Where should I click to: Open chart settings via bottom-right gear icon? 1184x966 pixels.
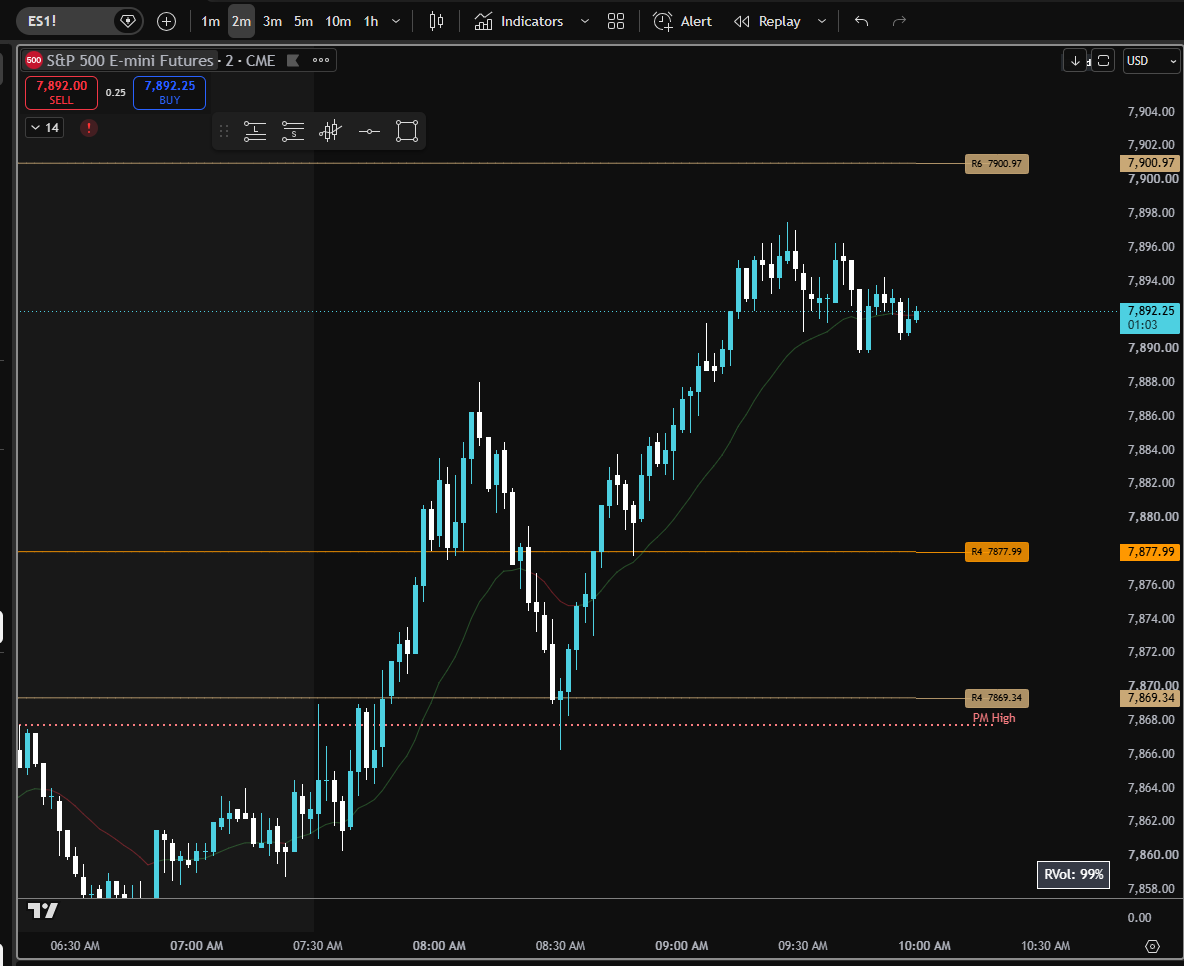pyautogui.click(x=1152, y=946)
